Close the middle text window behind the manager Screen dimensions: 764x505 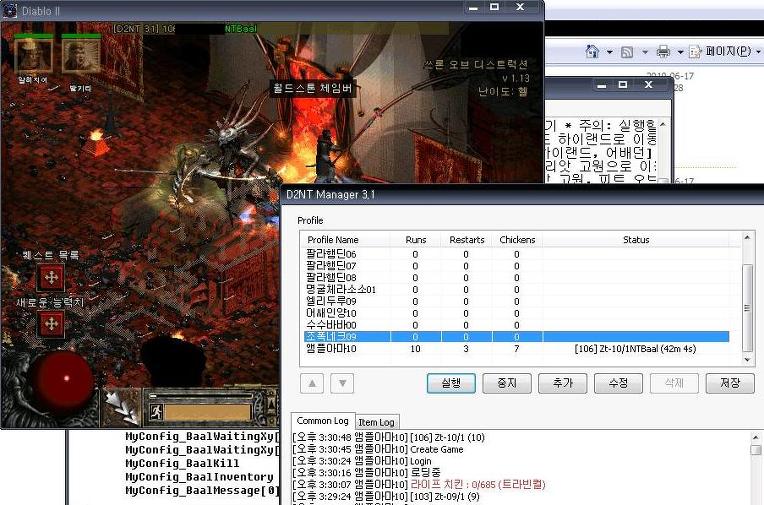point(648,85)
